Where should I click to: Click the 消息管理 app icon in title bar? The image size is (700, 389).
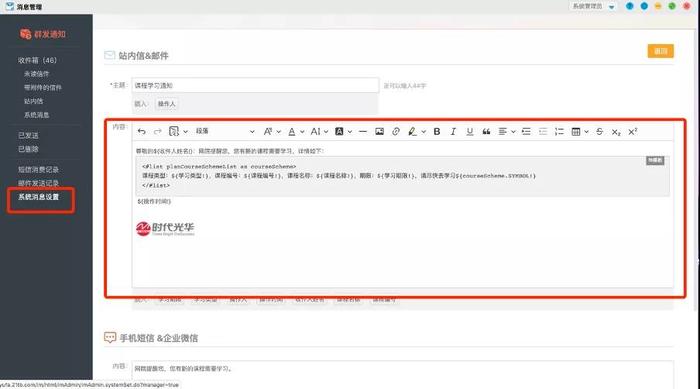pos(10,6)
